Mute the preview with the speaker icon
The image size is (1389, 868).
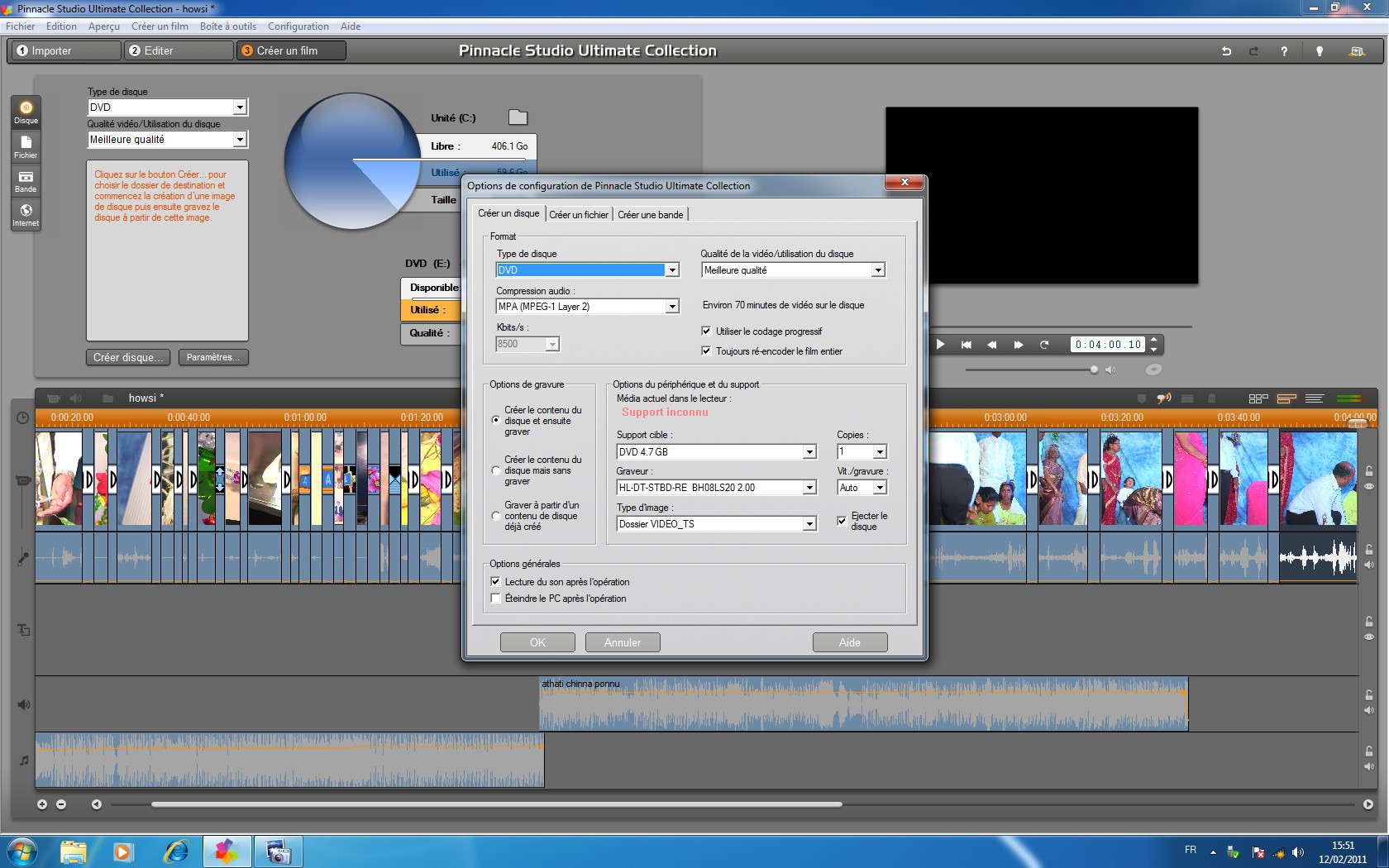[1110, 370]
